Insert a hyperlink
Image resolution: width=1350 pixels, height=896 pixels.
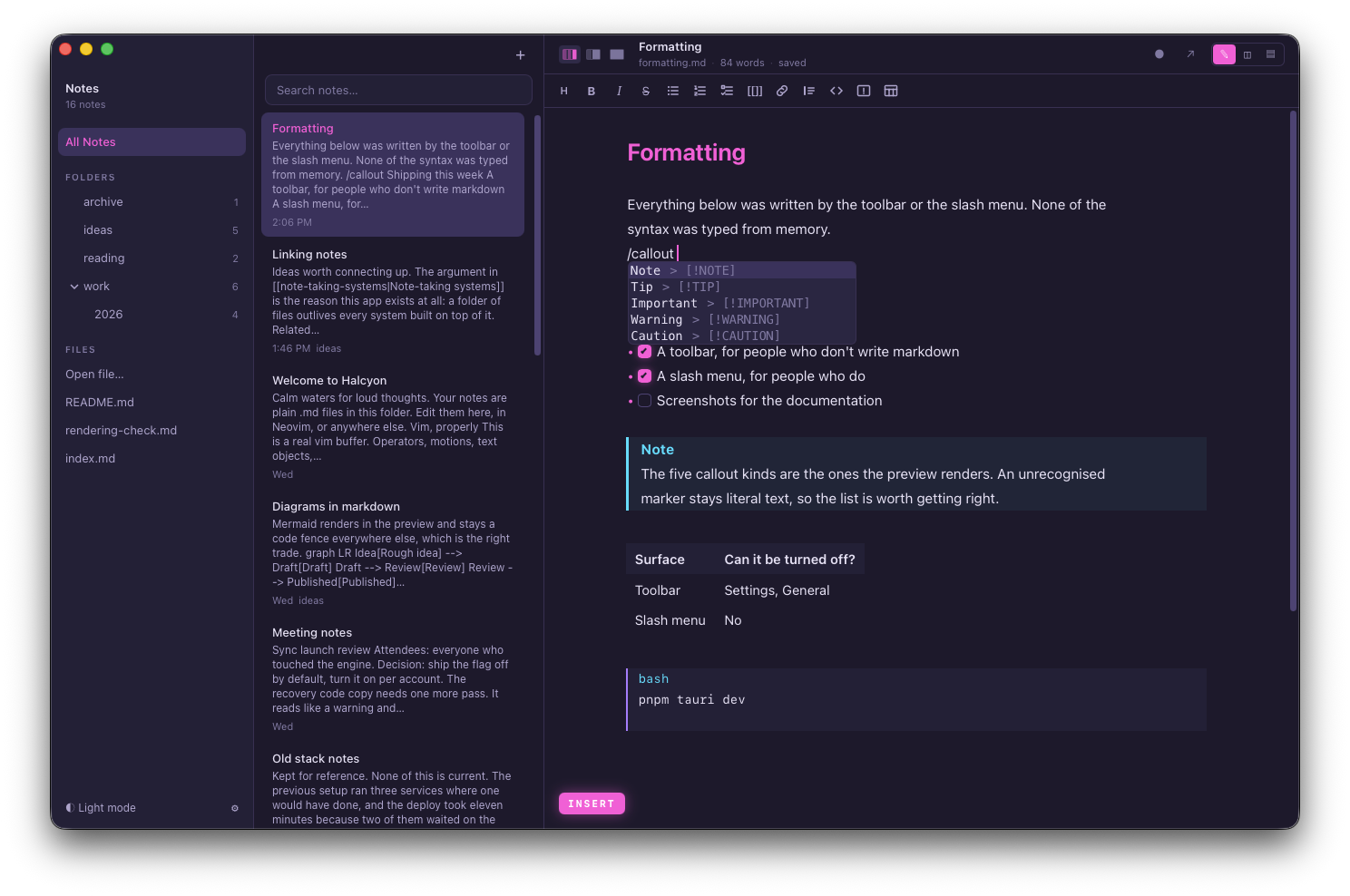[x=782, y=91]
